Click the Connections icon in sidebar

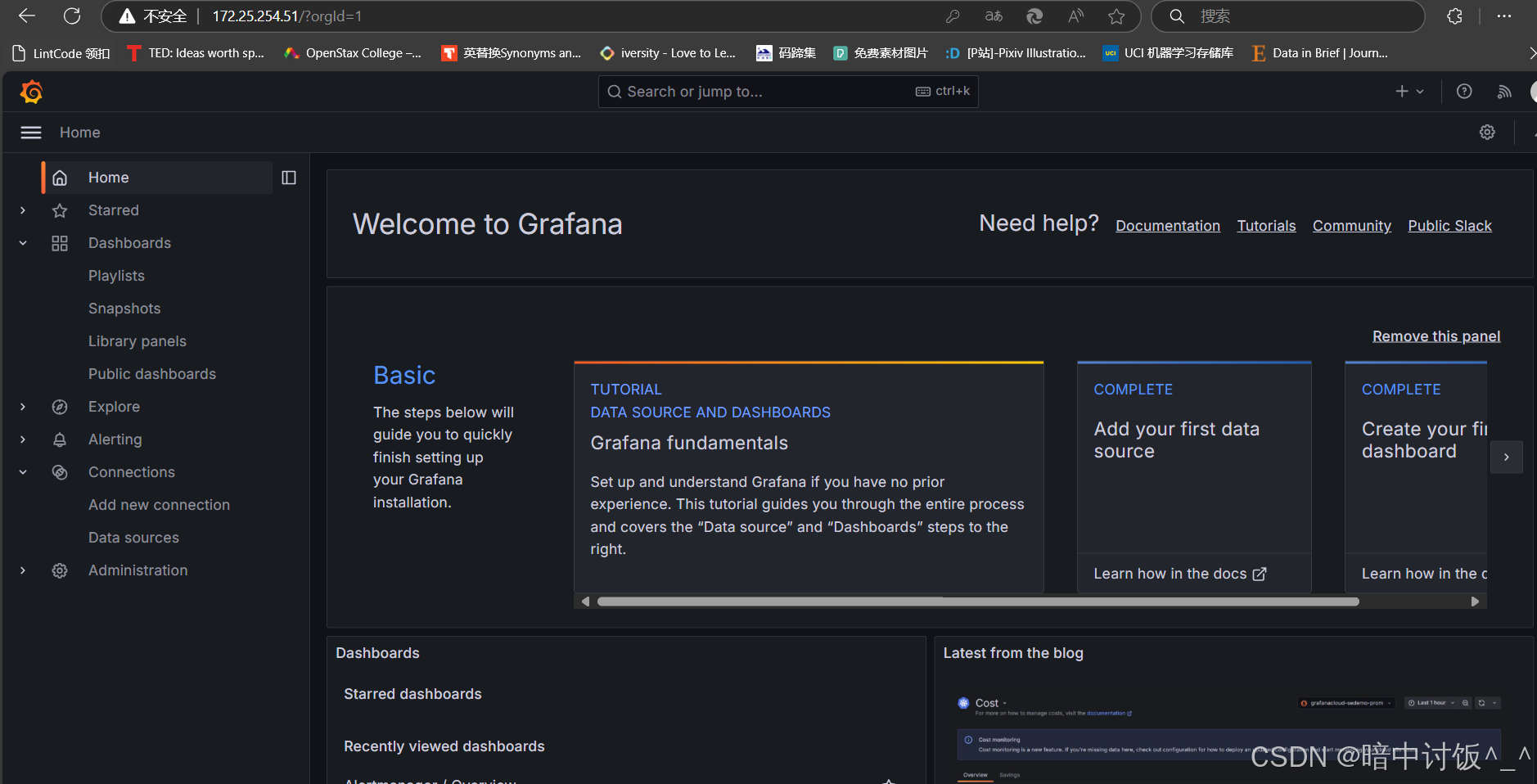(60, 472)
